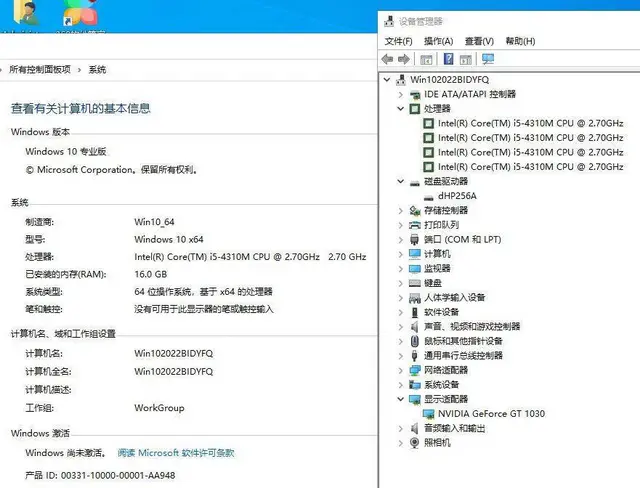Expand the 照相机 node
Image resolution: width=640 pixels, height=488 pixels.
point(401,443)
